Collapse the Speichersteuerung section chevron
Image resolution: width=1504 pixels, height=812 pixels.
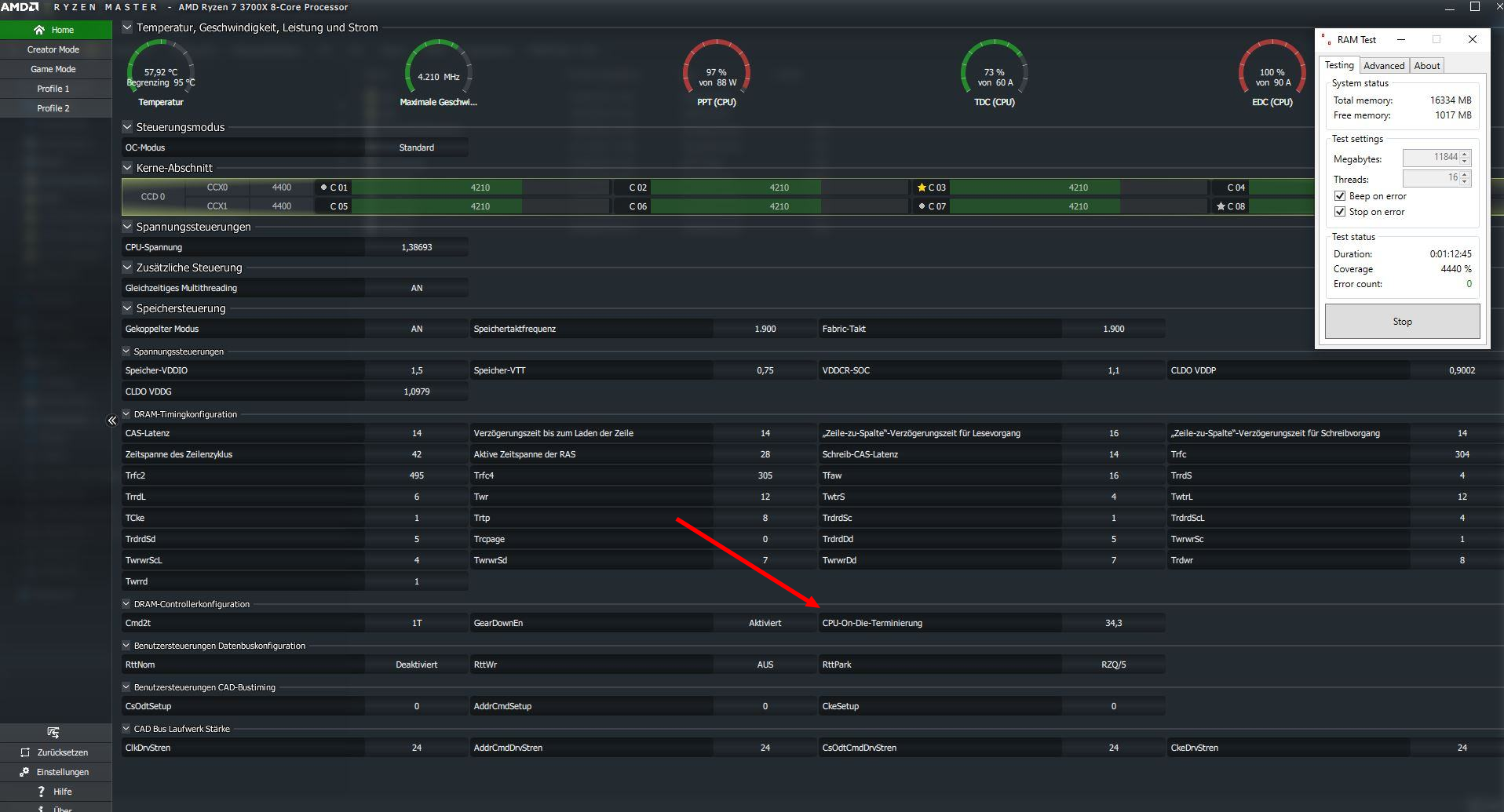pyautogui.click(x=127, y=308)
